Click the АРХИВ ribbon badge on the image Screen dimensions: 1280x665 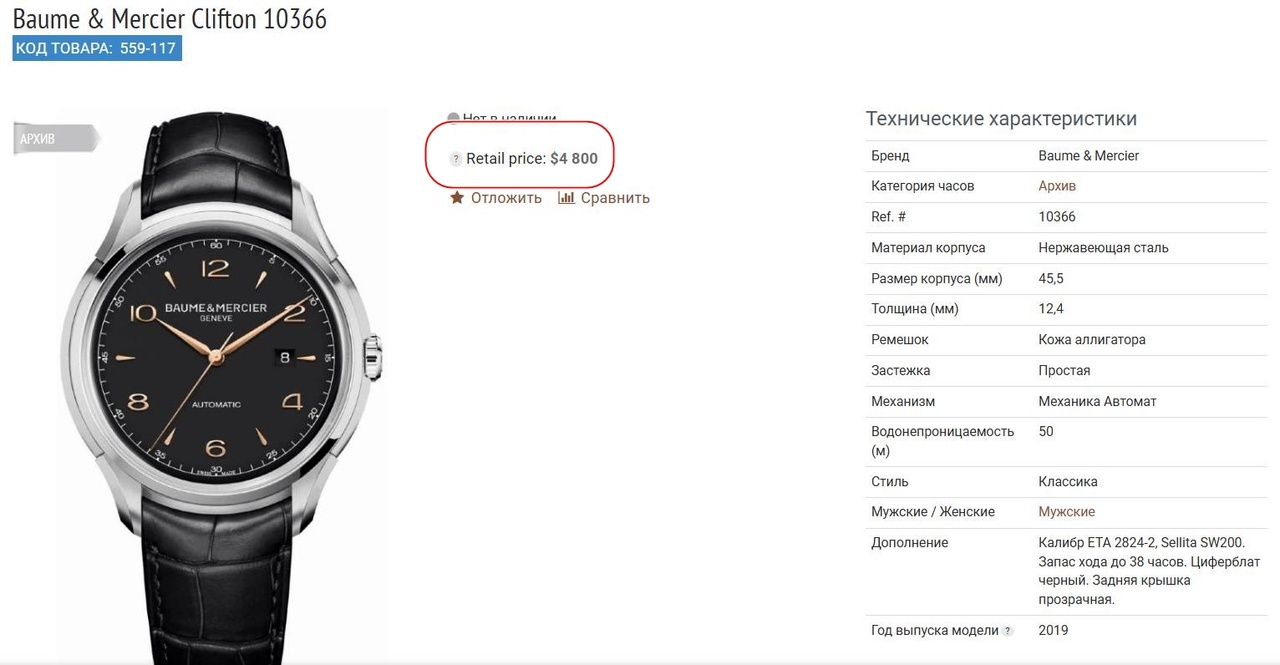(x=55, y=139)
